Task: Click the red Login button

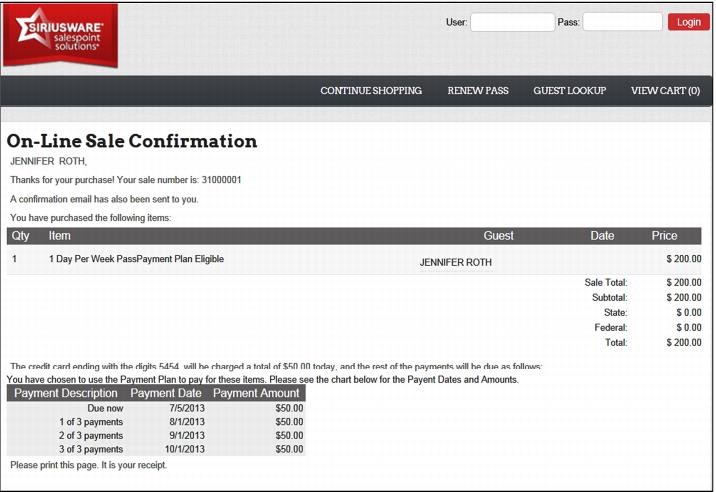Action: tap(689, 22)
